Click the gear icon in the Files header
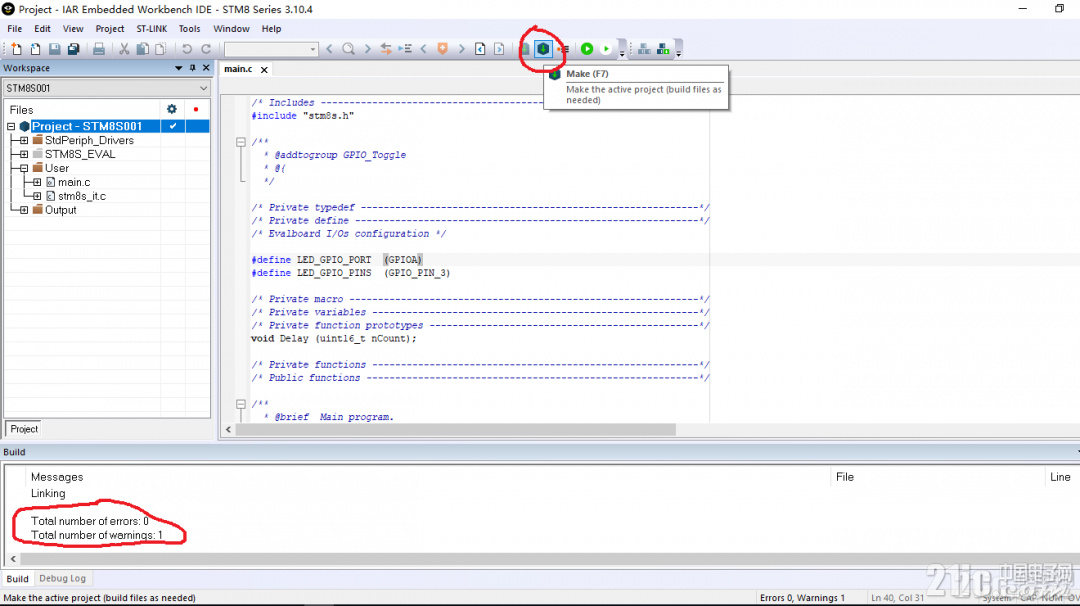Screen dimensions: 1080x606 pos(172,109)
